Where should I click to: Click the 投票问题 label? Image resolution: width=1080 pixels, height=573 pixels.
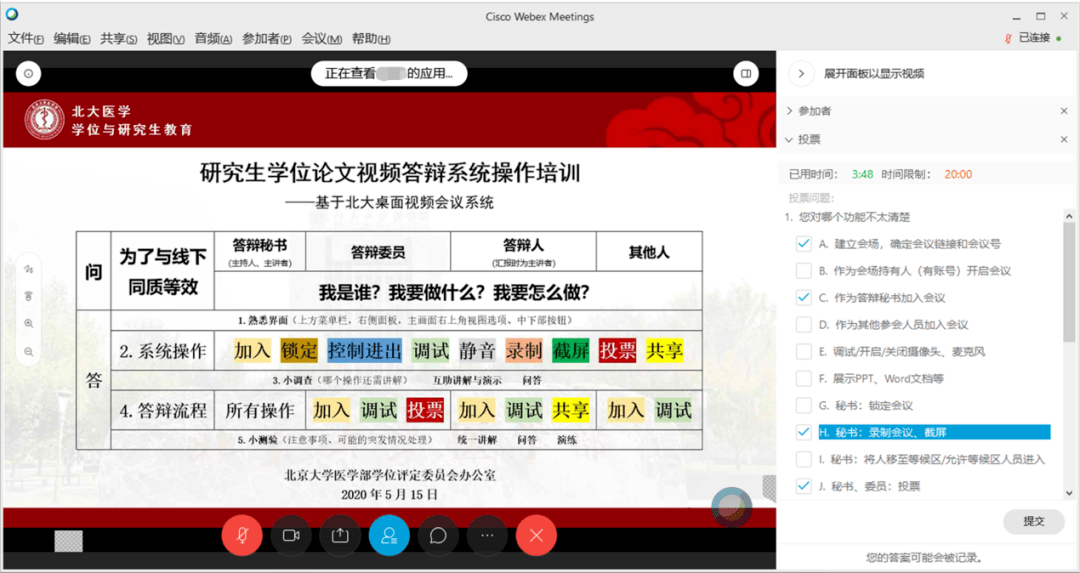click(811, 198)
